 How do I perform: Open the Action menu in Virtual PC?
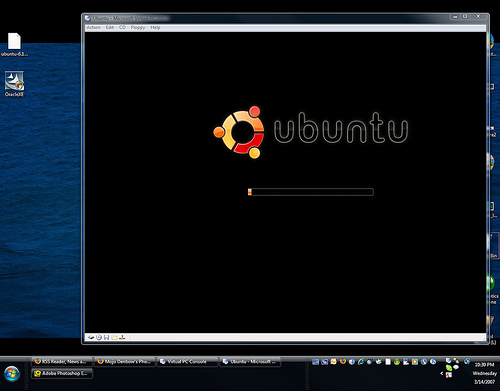pos(93,27)
